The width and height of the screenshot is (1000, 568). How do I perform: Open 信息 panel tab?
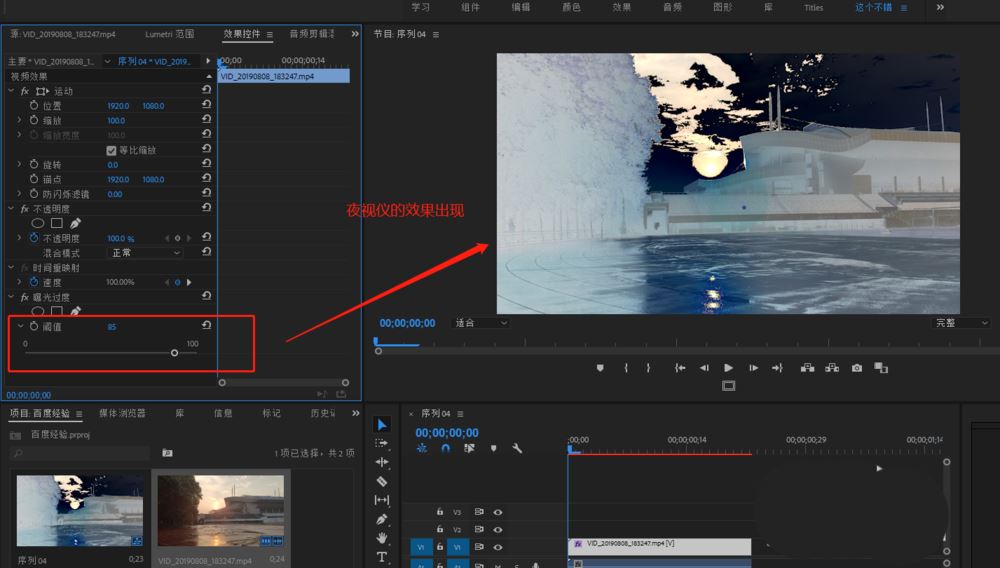223,413
